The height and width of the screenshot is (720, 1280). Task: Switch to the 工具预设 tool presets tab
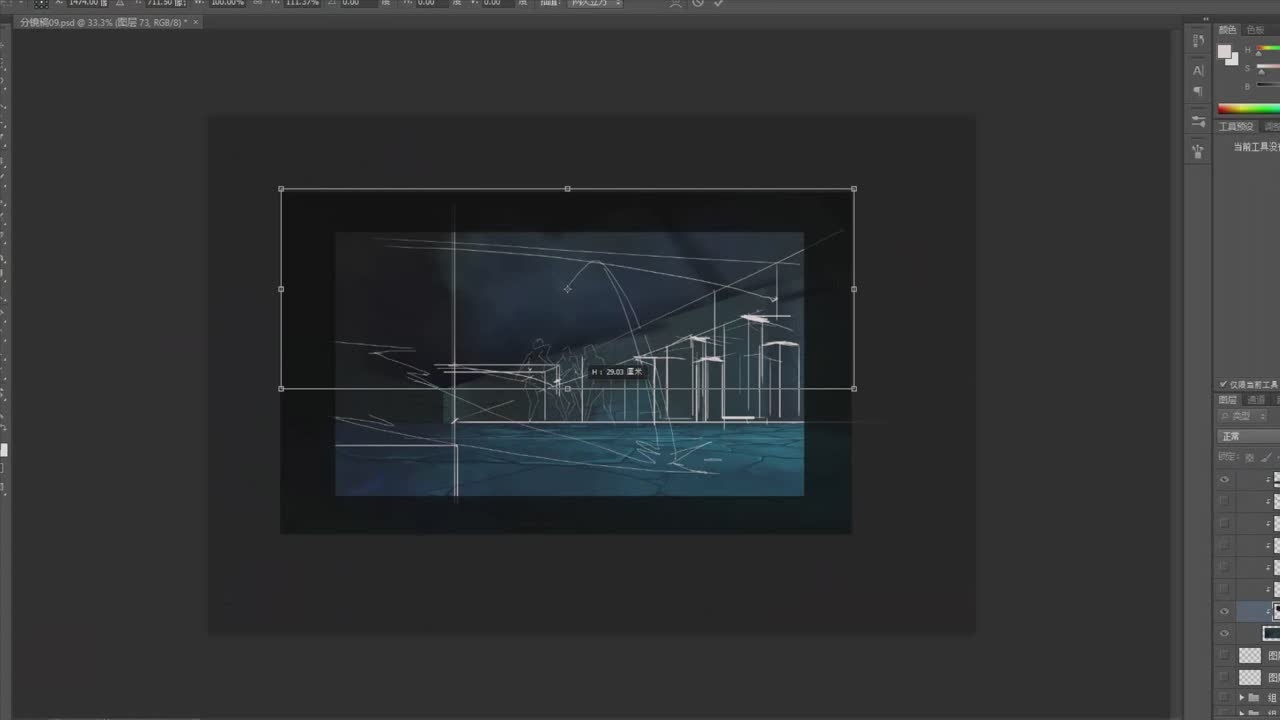(x=1235, y=127)
